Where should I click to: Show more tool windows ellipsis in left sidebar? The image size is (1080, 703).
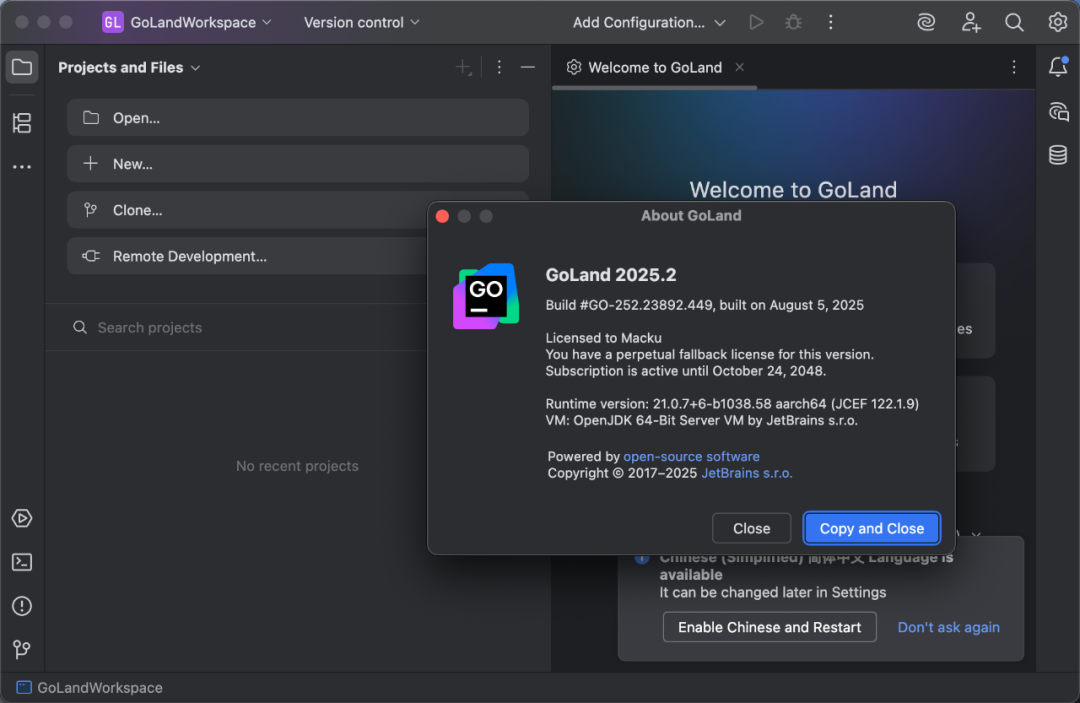point(22,167)
